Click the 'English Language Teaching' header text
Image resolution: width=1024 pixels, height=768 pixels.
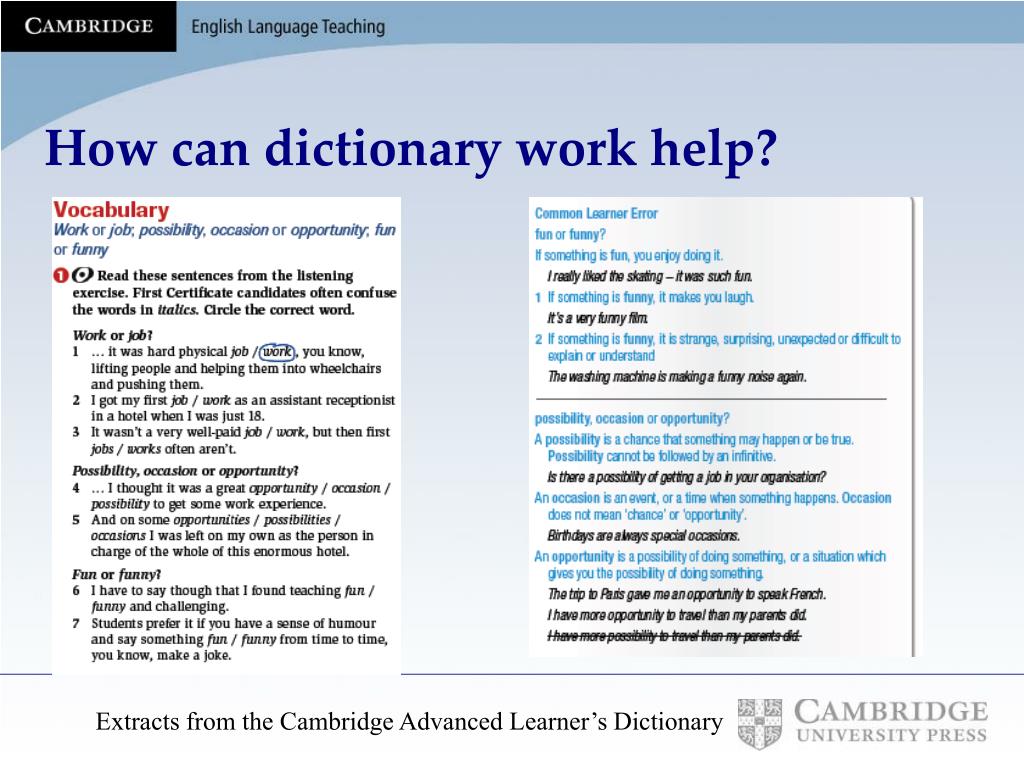tap(288, 27)
